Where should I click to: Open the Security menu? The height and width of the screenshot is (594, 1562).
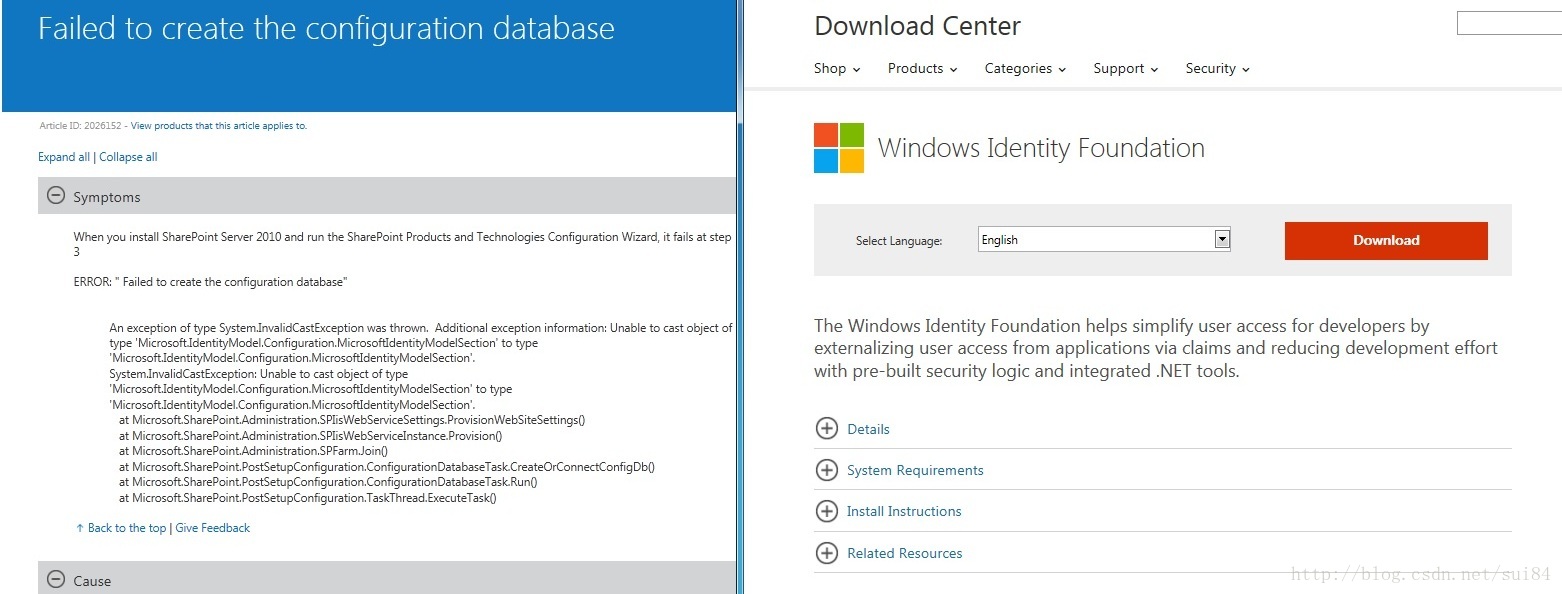tap(1218, 68)
